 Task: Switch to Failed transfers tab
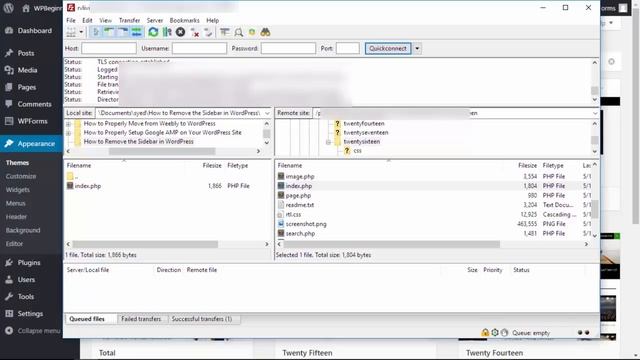tap(141, 319)
